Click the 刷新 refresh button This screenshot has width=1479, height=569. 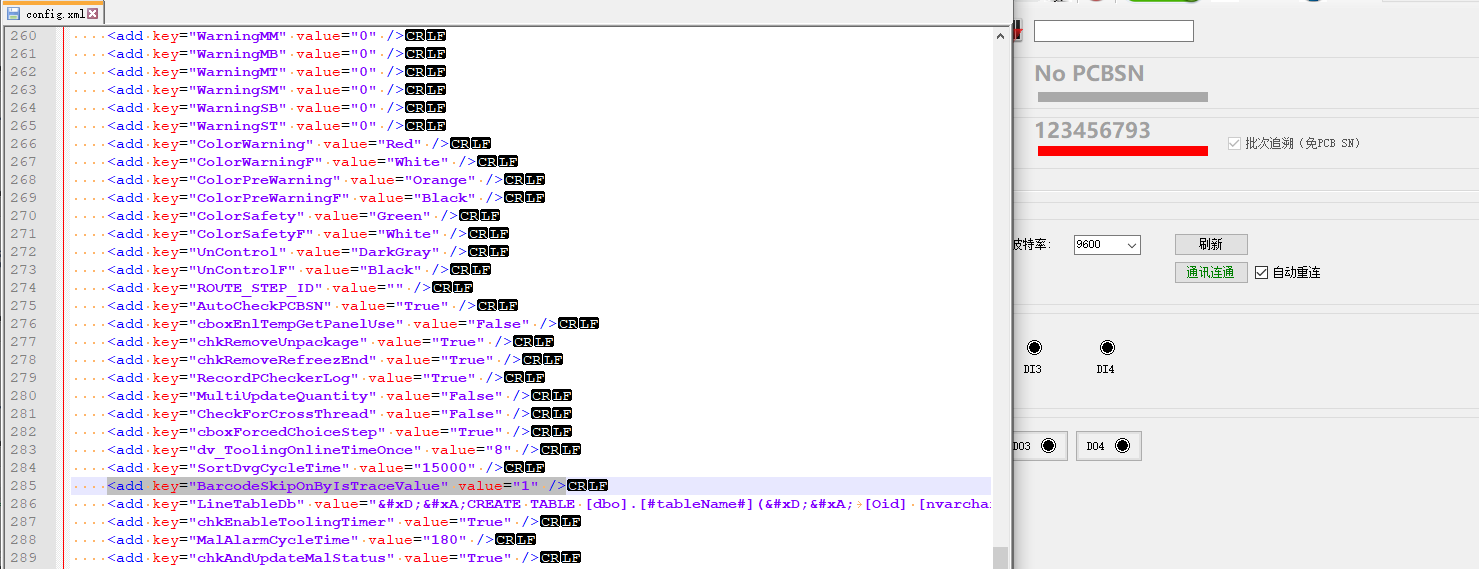(x=1210, y=245)
